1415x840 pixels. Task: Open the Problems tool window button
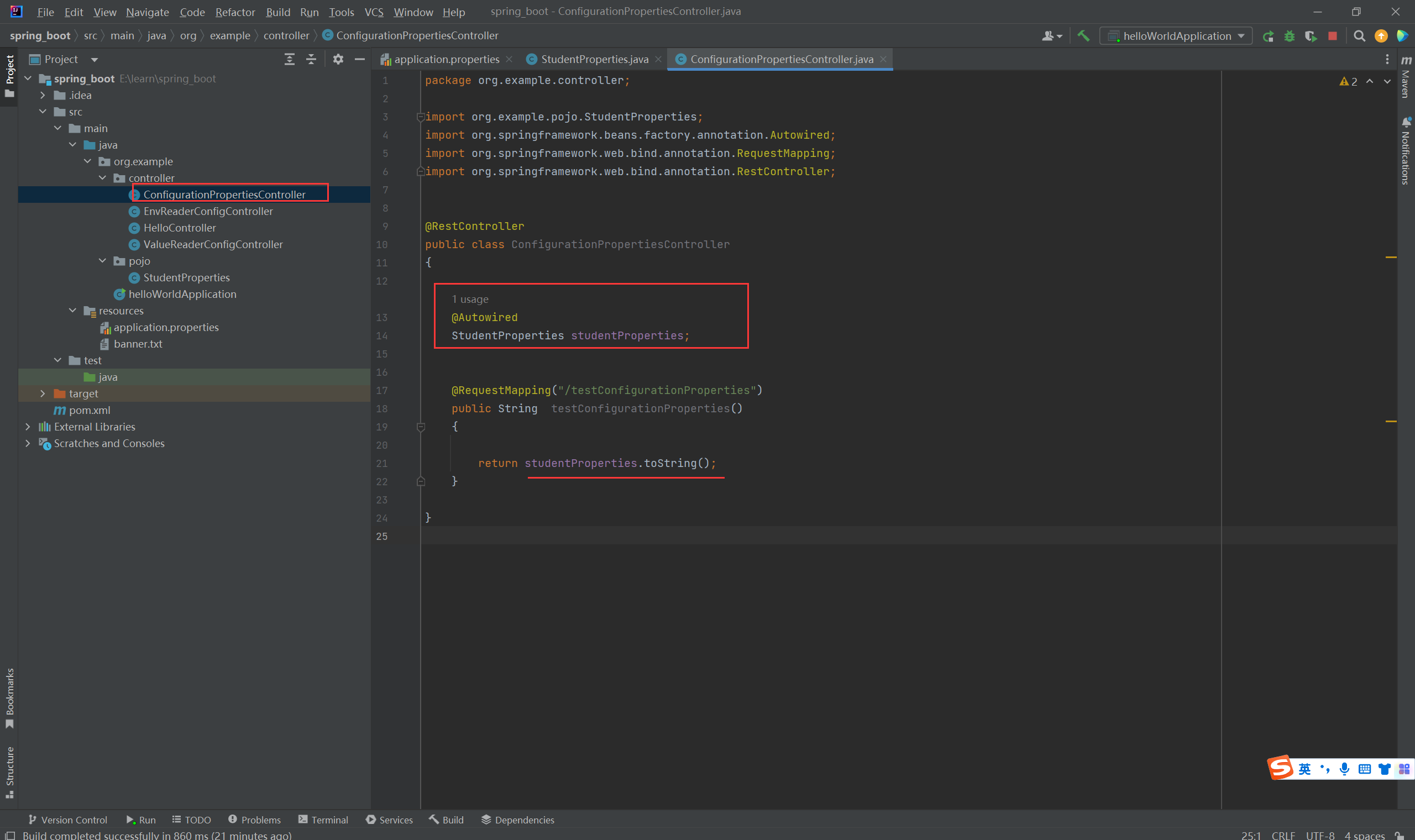(254, 820)
